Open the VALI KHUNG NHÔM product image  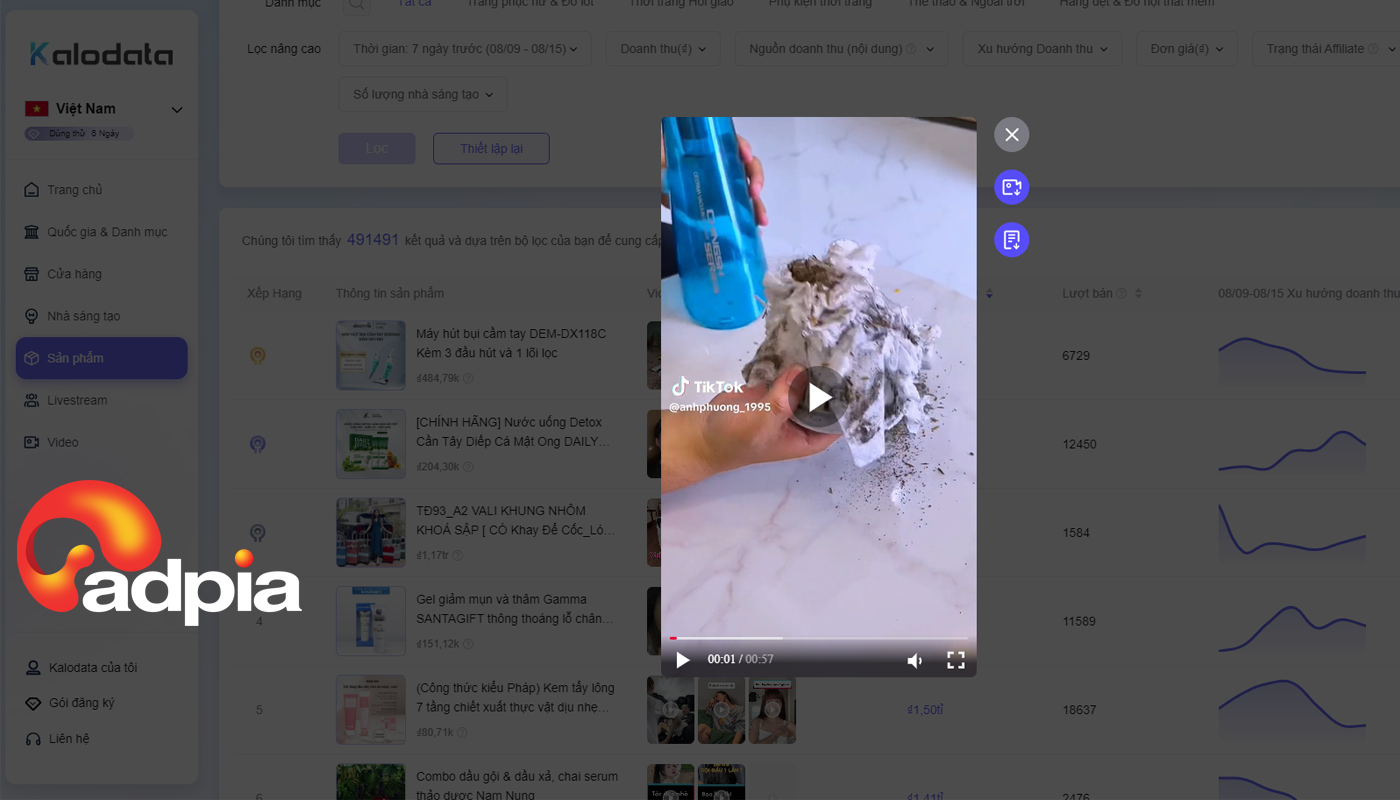371,532
